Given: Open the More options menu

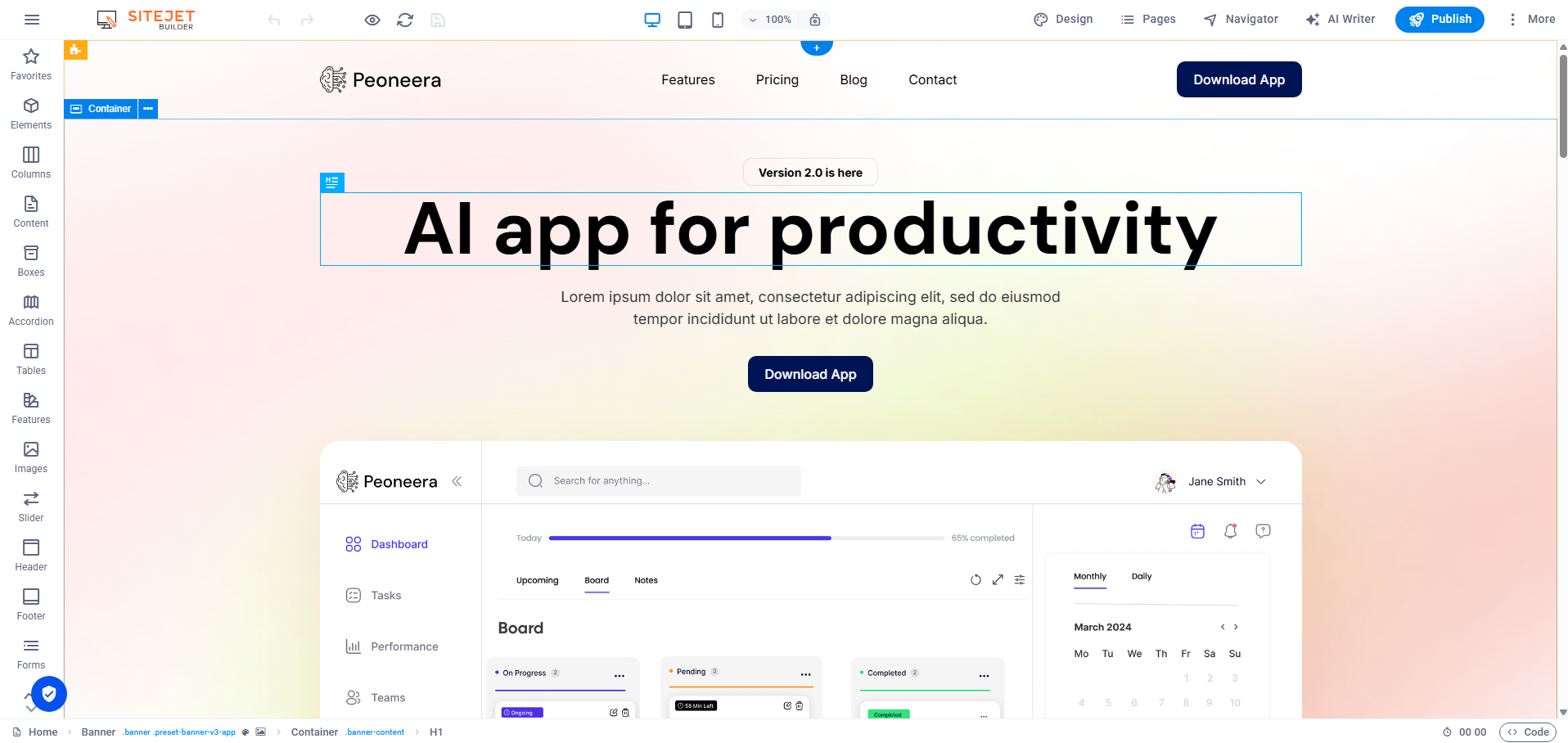Looking at the screenshot, I should pyautogui.click(x=1530, y=20).
